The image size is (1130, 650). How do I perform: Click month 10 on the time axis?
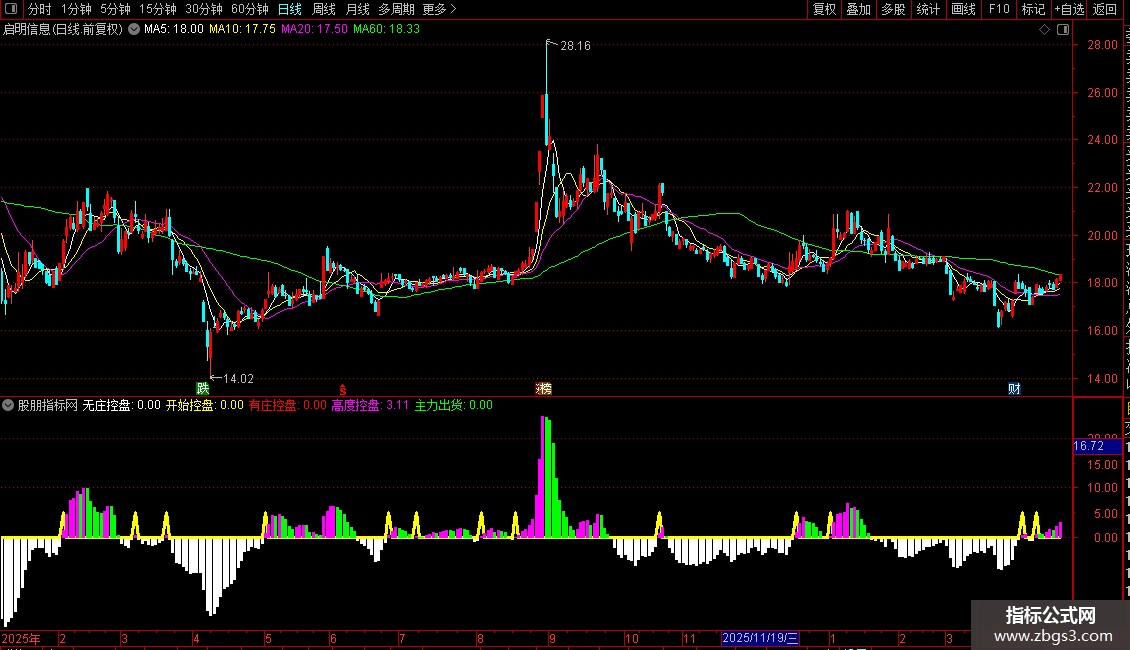(631, 638)
